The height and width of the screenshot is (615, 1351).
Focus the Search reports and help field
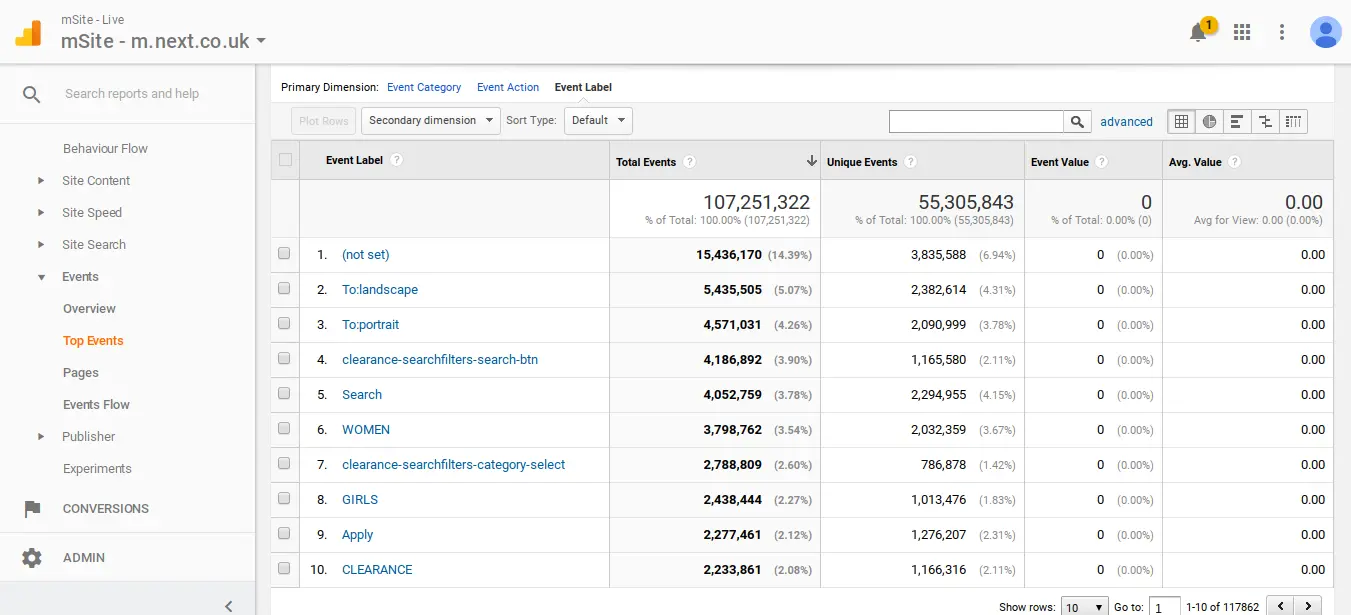(132, 94)
